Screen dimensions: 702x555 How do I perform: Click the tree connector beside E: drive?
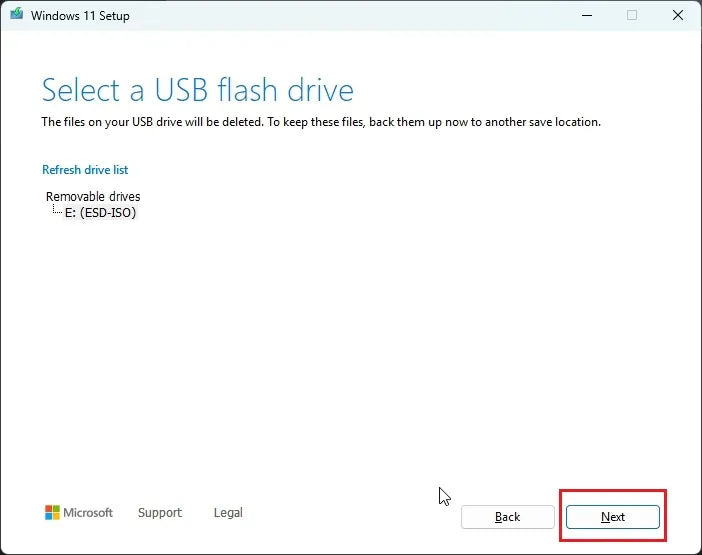click(57, 212)
